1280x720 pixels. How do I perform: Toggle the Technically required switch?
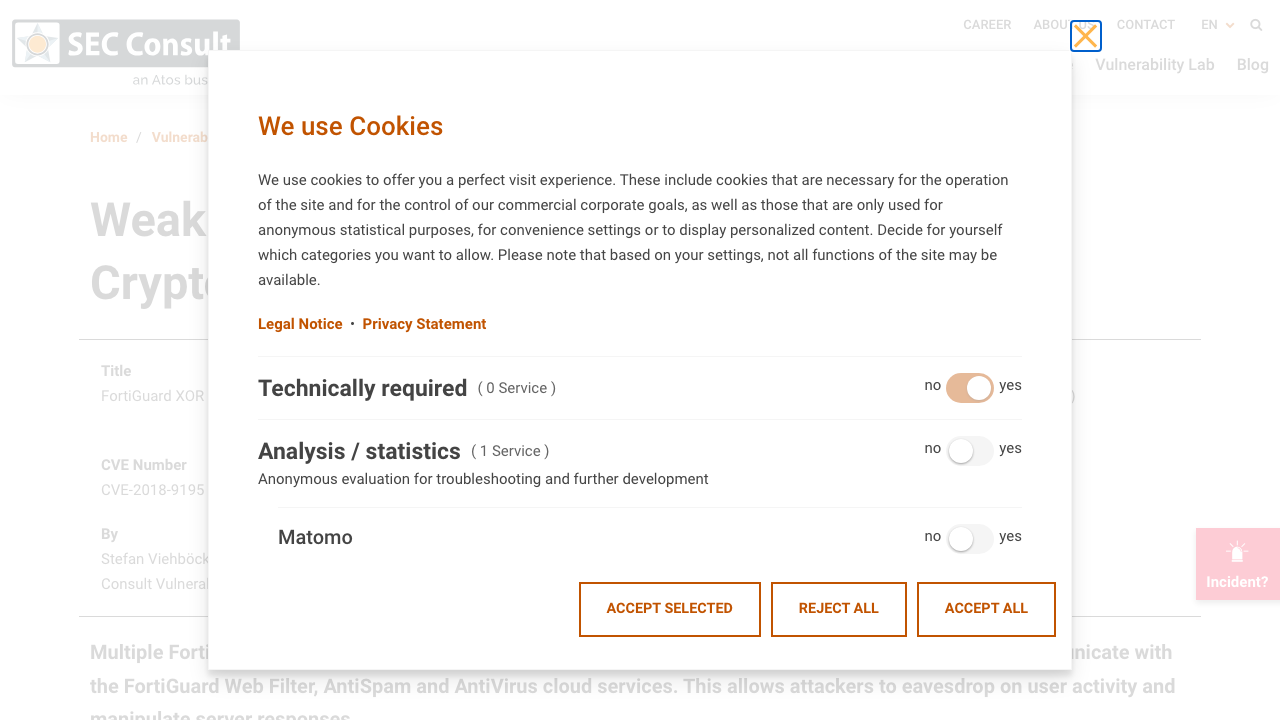[970, 388]
